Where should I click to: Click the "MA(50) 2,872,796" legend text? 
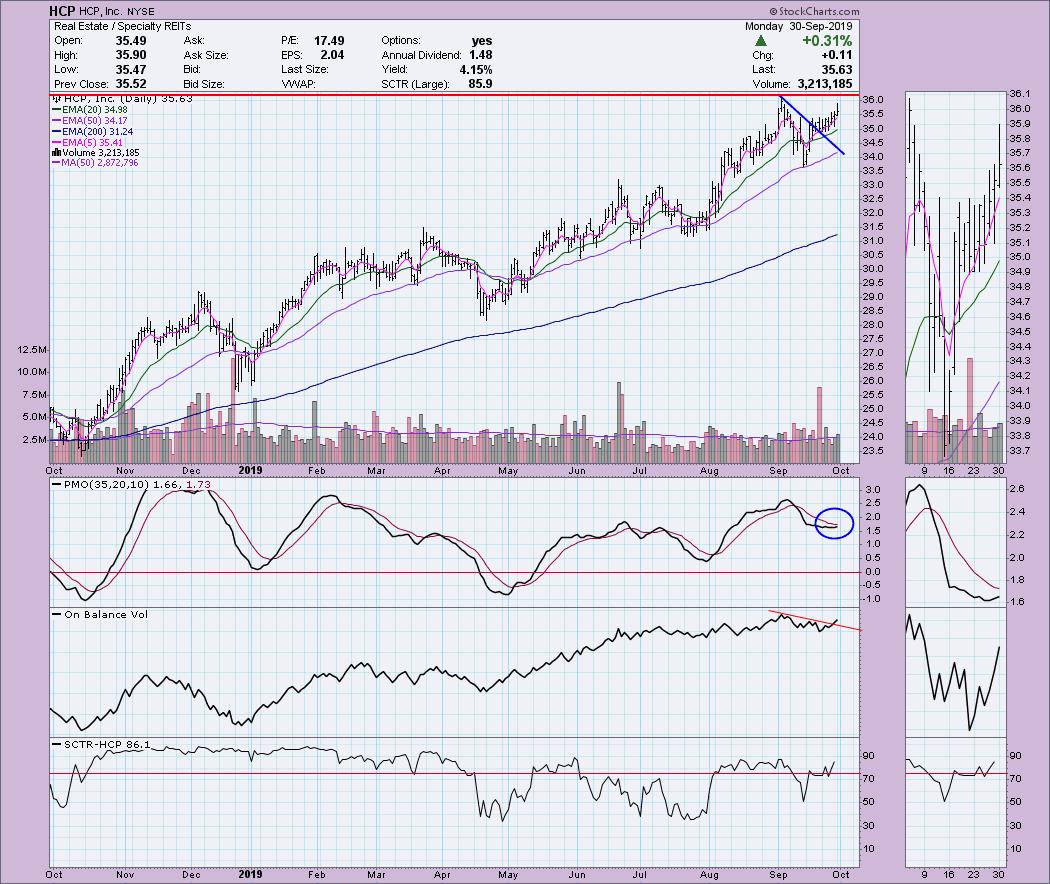(x=100, y=163)
